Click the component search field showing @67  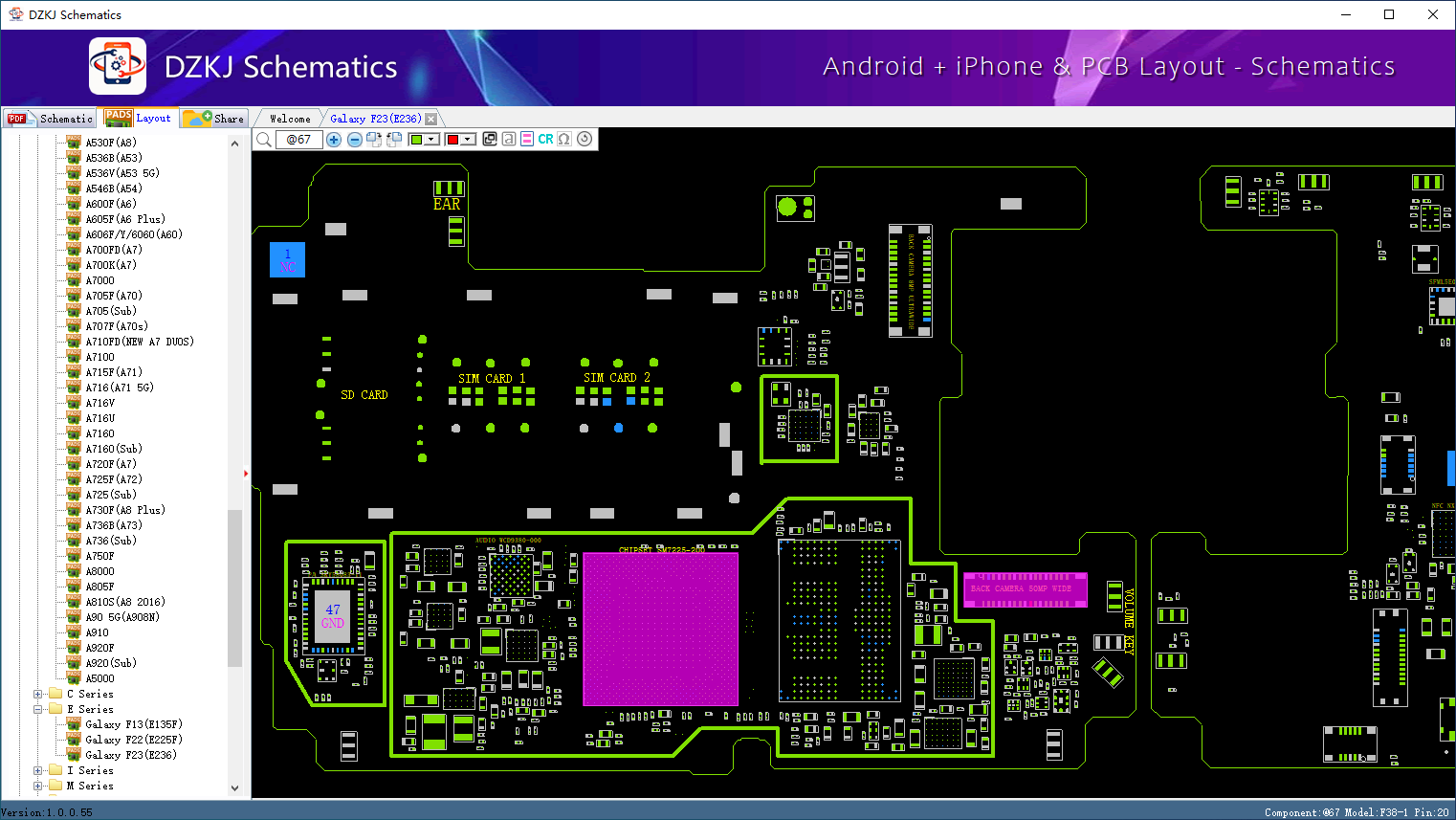(x=299, y=140)
